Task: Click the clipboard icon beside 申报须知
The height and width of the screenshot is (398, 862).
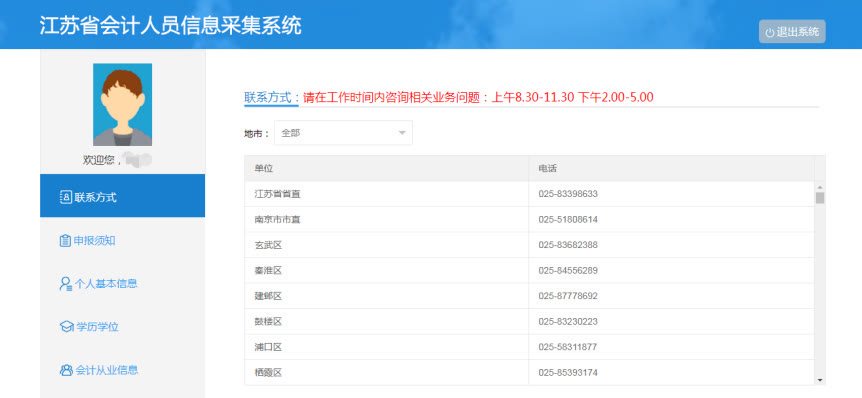Action: (x=65, y=240)
